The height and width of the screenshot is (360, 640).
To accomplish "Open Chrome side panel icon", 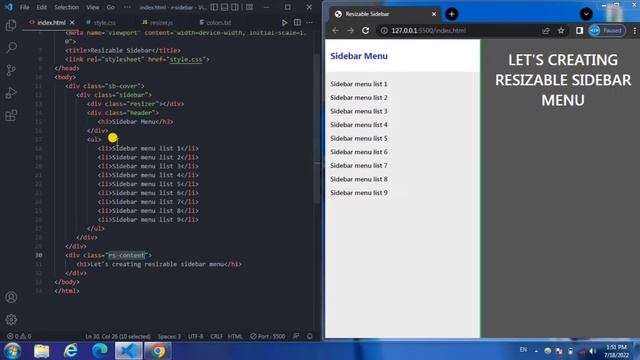I will [x=579, y=30].
